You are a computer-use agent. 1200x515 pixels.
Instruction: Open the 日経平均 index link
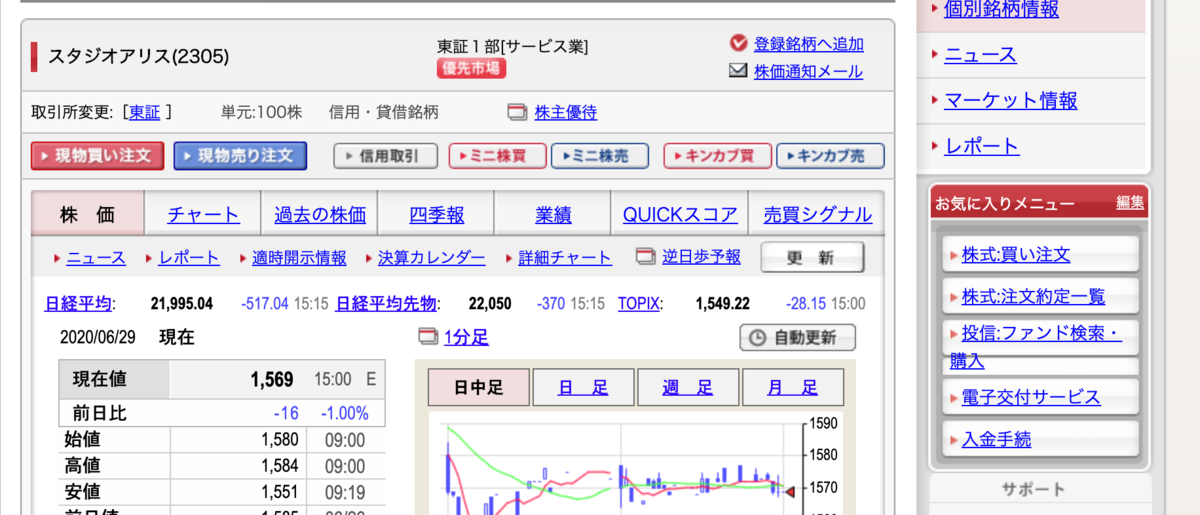tap(79, 304)
